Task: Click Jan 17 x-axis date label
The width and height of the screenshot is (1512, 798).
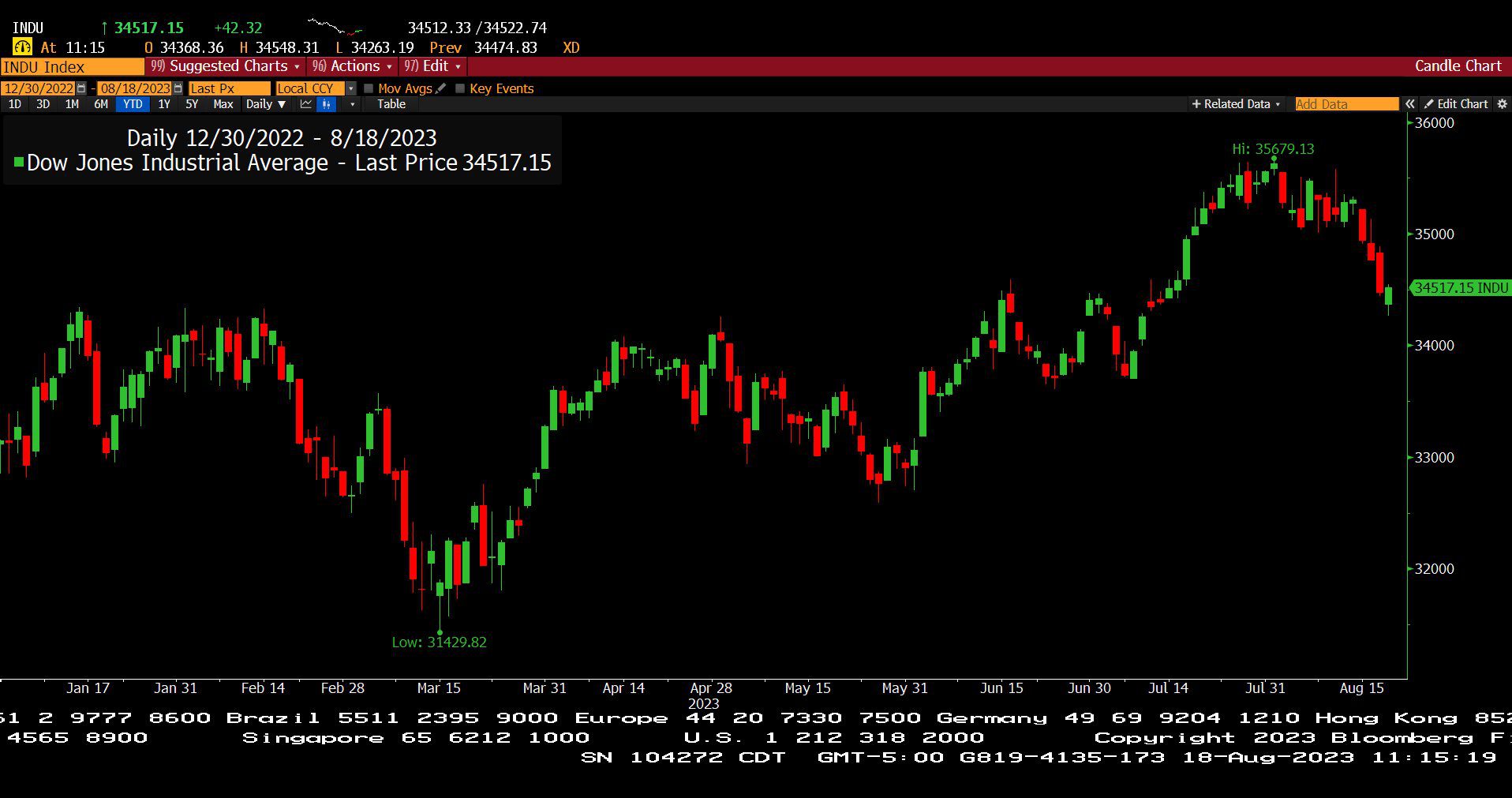Action: tap(88, 688)
